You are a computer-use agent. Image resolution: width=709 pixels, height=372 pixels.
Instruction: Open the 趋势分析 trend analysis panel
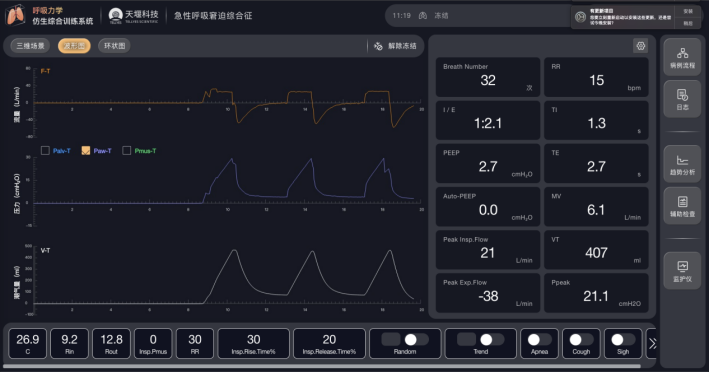tap(682, 164)
